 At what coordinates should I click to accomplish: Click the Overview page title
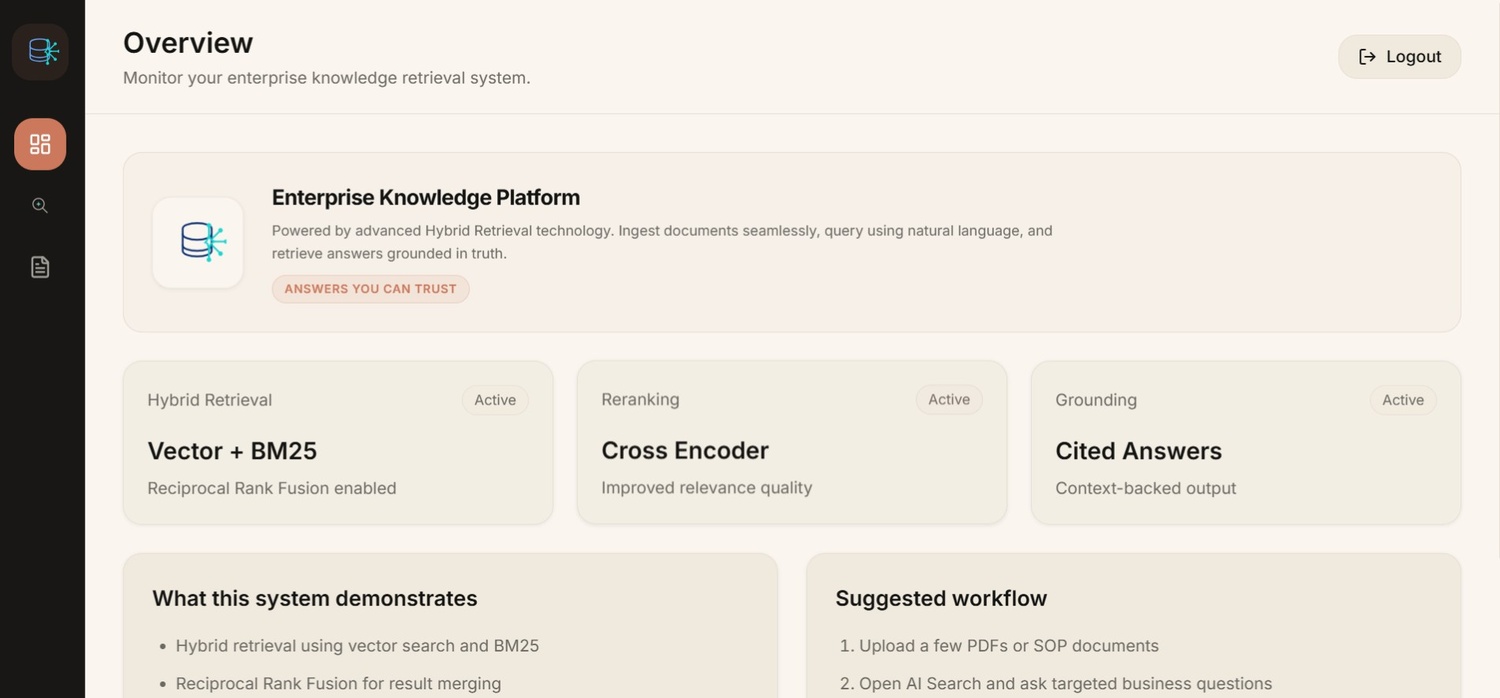(188, 43)
